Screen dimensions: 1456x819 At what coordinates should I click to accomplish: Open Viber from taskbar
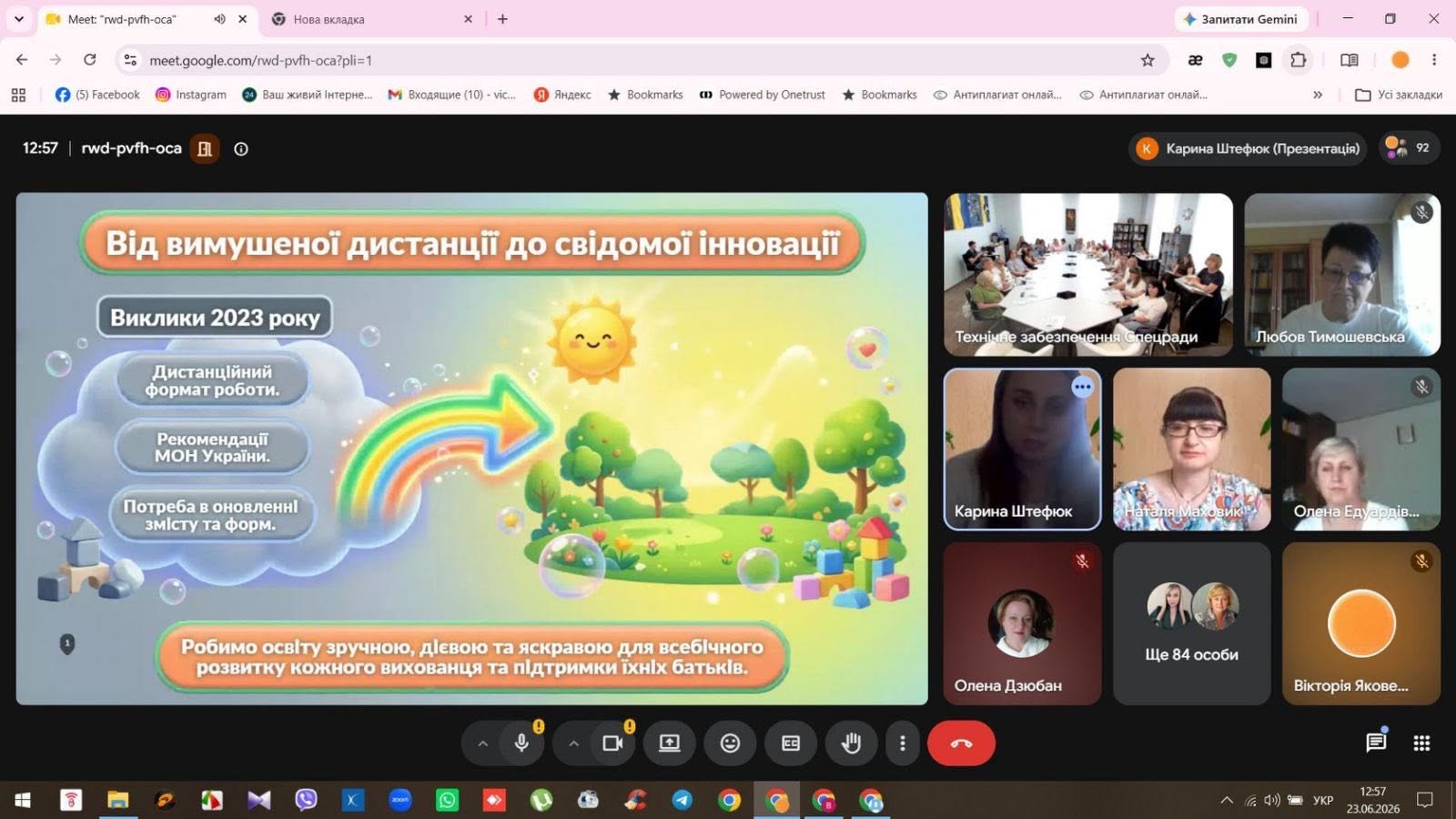pos(307,800)
